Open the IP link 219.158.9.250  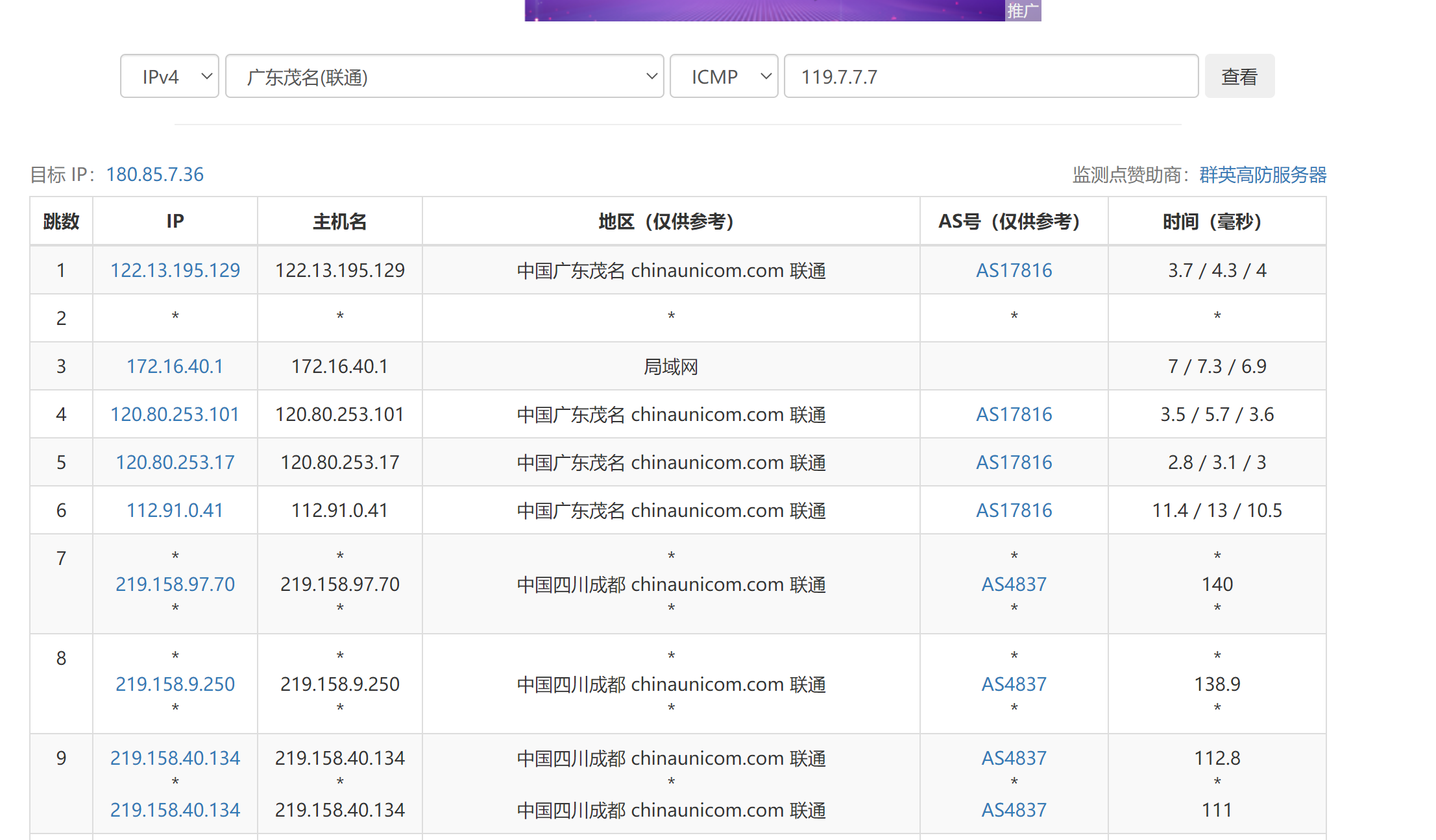[x=175, y=684]
